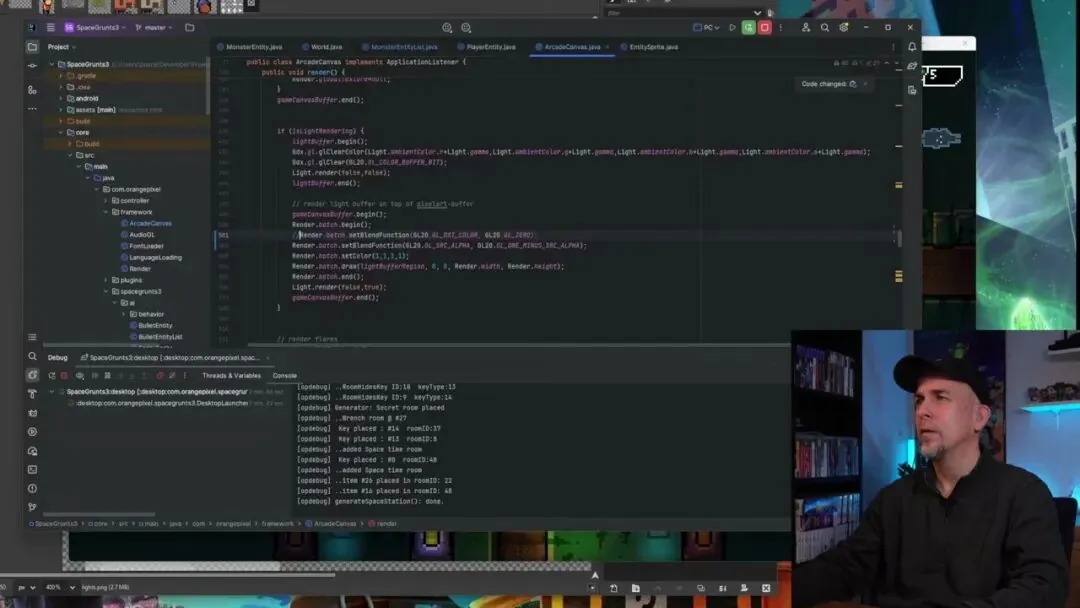This screenshot has height=608, width=1080.
Task: Open the Debug tool window icon
Action: point(32,375)
